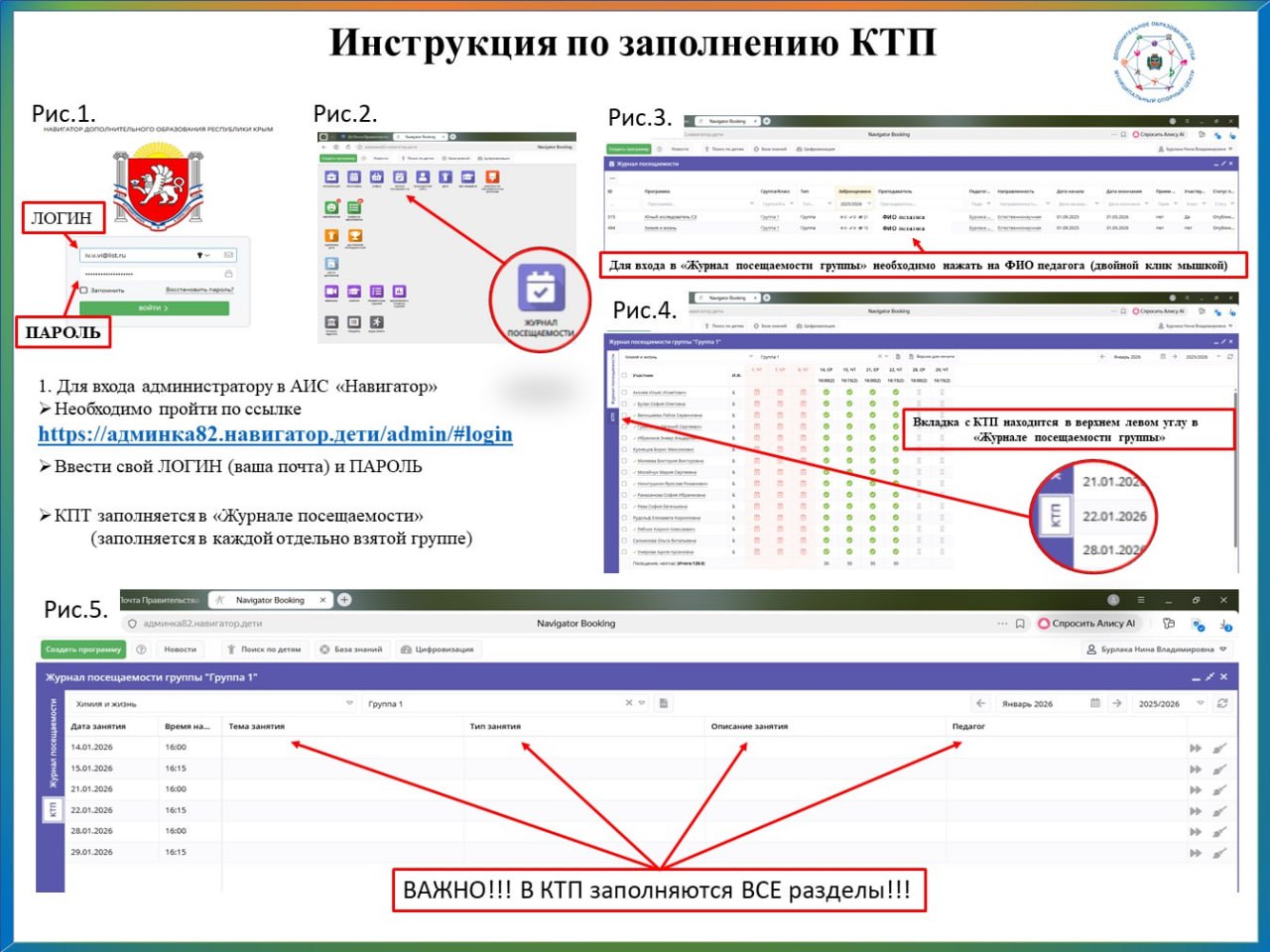Click the help question-mark icon in Рис.5 toolbar
The image size is (1270, 952).
[x=141, y=650]
